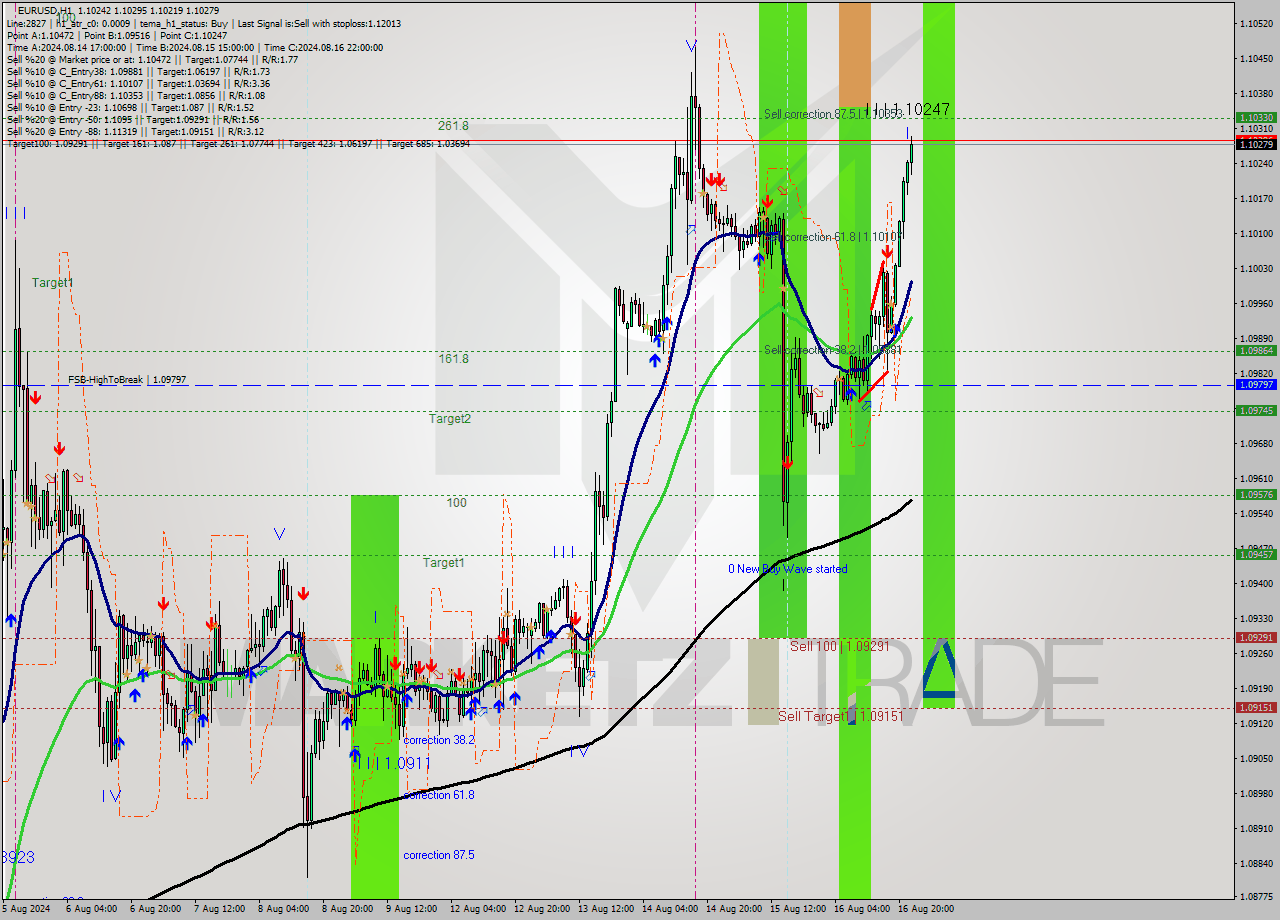The image size is (1280, 920).
Task: Click the '16 Aug 04:00' time axis label
Action: [861, 909]
